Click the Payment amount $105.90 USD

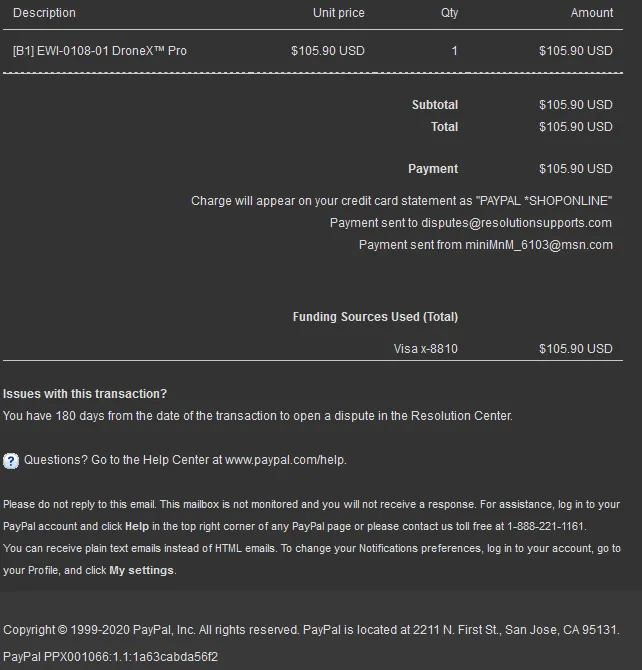575,169
